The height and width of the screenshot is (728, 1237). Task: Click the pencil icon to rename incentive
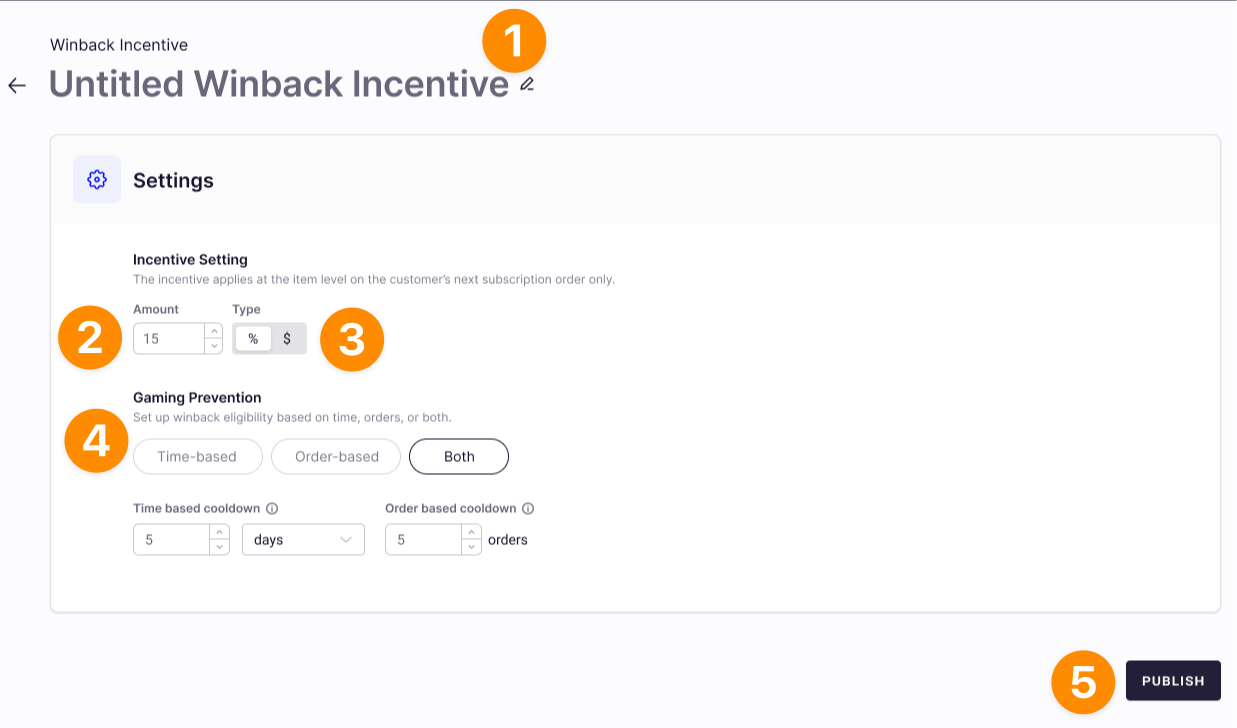point(527,85)
